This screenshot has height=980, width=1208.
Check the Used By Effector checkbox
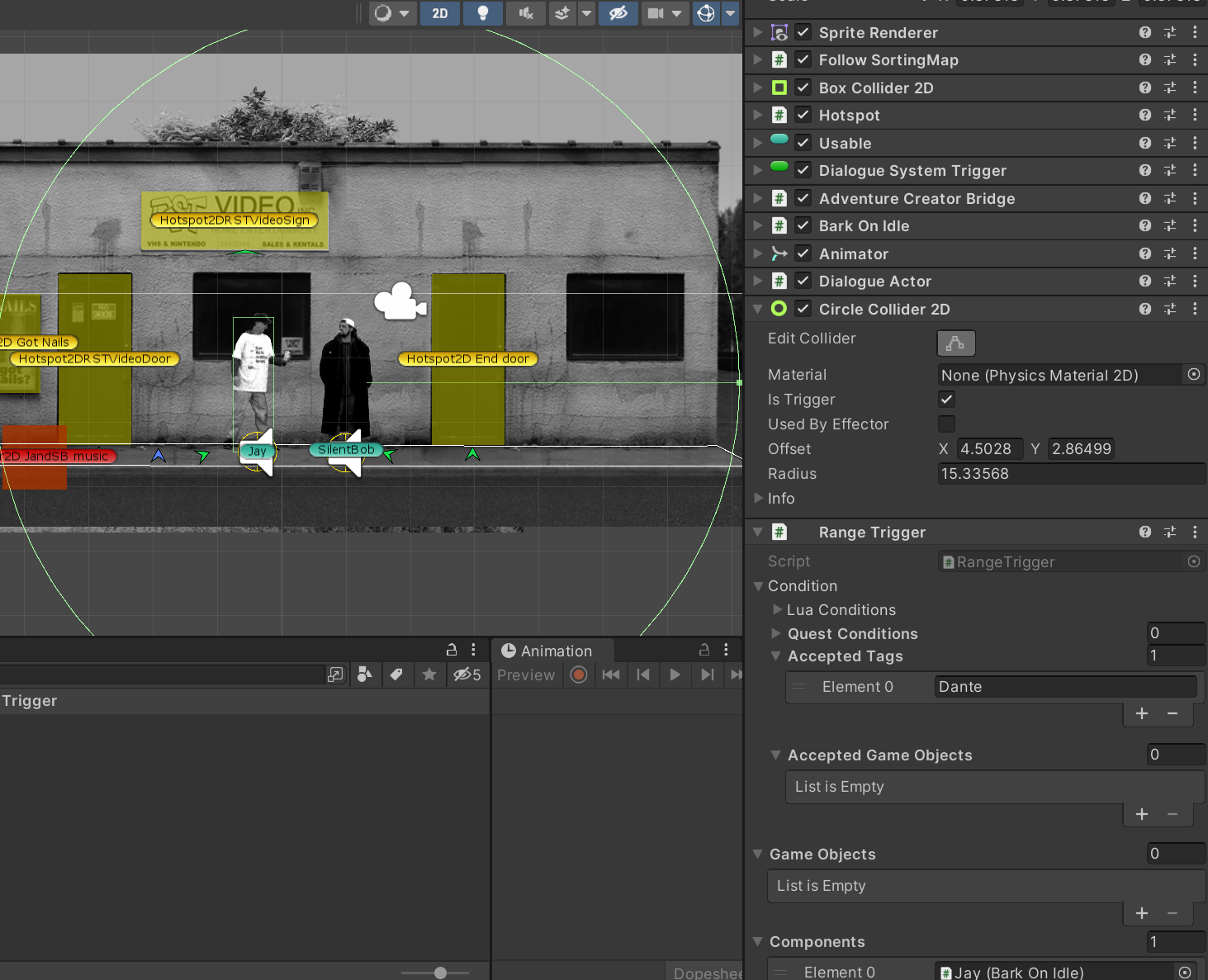(946, 424)
